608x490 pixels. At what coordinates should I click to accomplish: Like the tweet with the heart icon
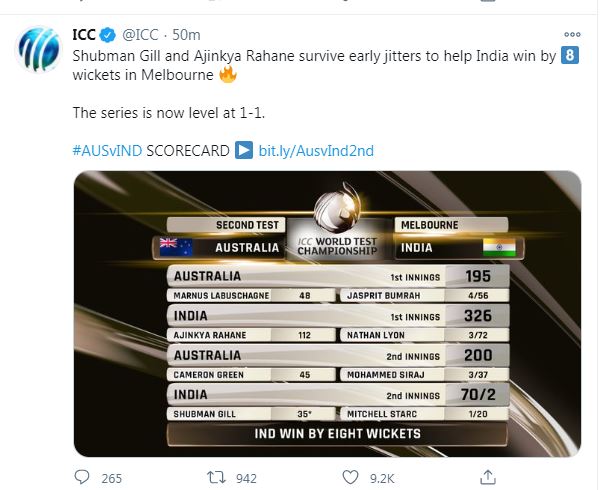(350, 477)
